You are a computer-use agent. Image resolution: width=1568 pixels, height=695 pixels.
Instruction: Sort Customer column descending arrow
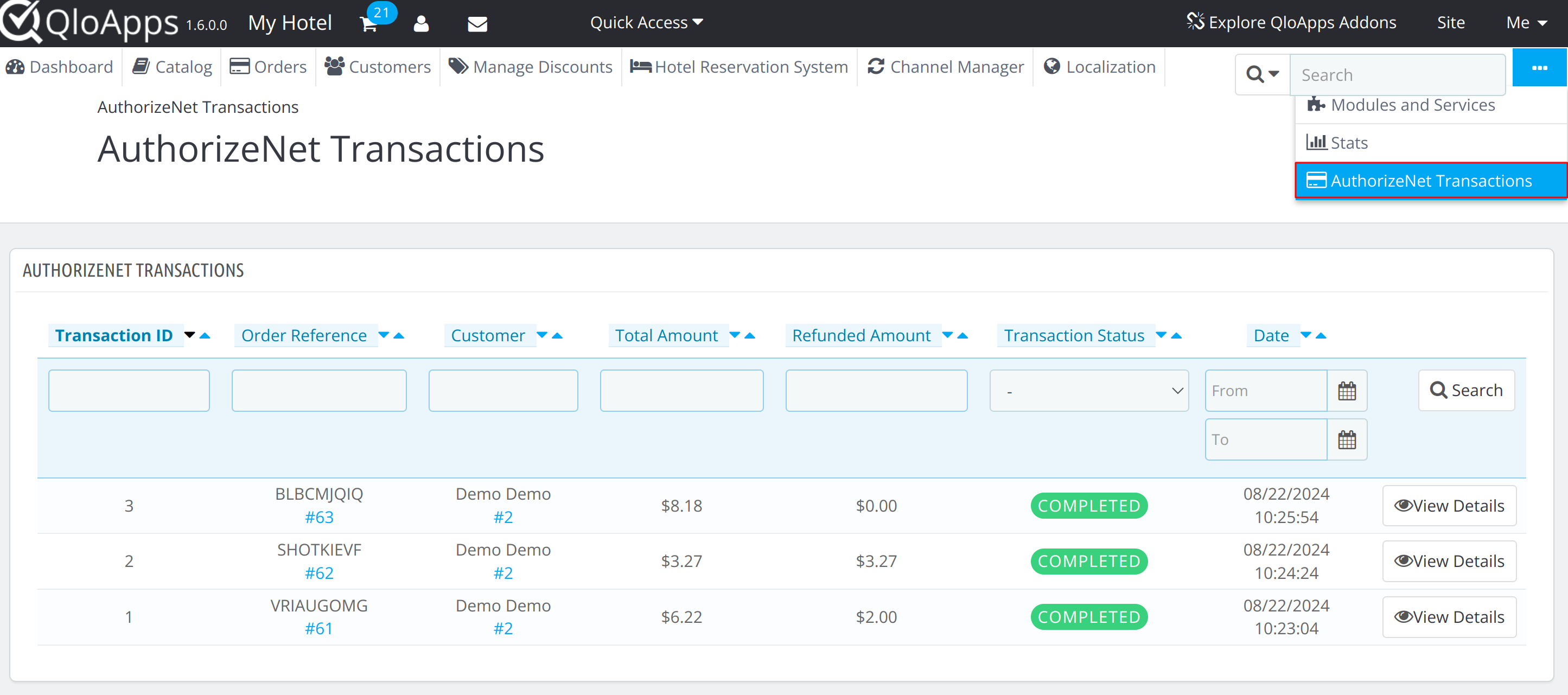541,335
